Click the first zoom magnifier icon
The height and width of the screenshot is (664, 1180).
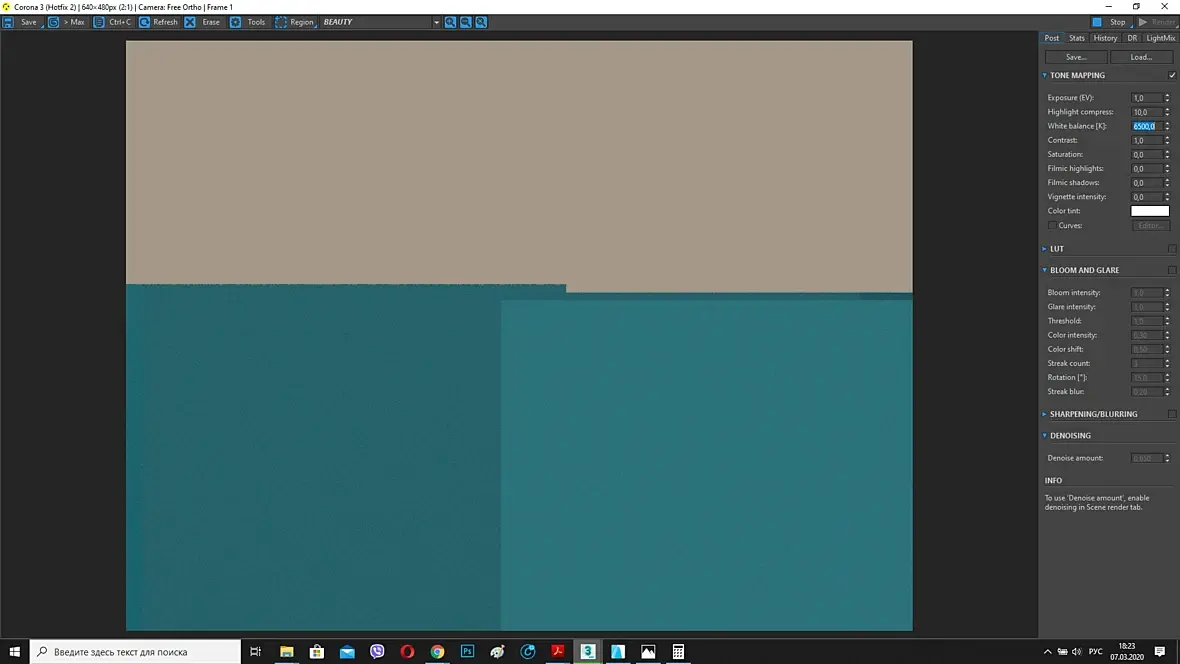coord(450,23)
